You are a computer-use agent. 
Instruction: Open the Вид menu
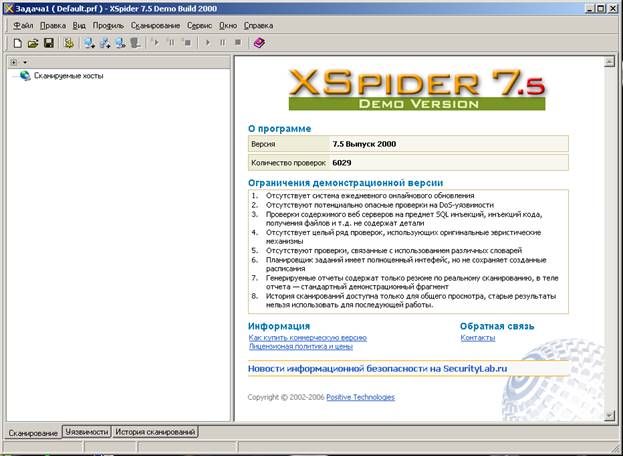(79, 25)
